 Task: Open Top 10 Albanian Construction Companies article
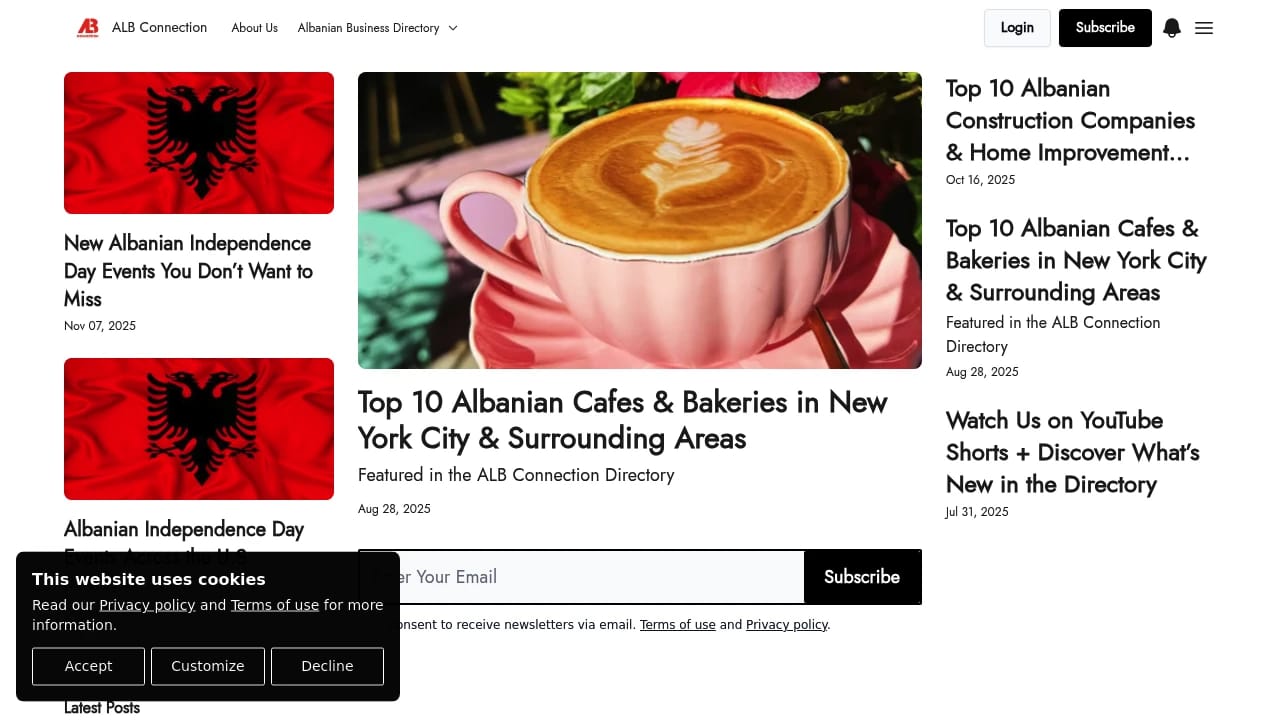click(1070, 120)
